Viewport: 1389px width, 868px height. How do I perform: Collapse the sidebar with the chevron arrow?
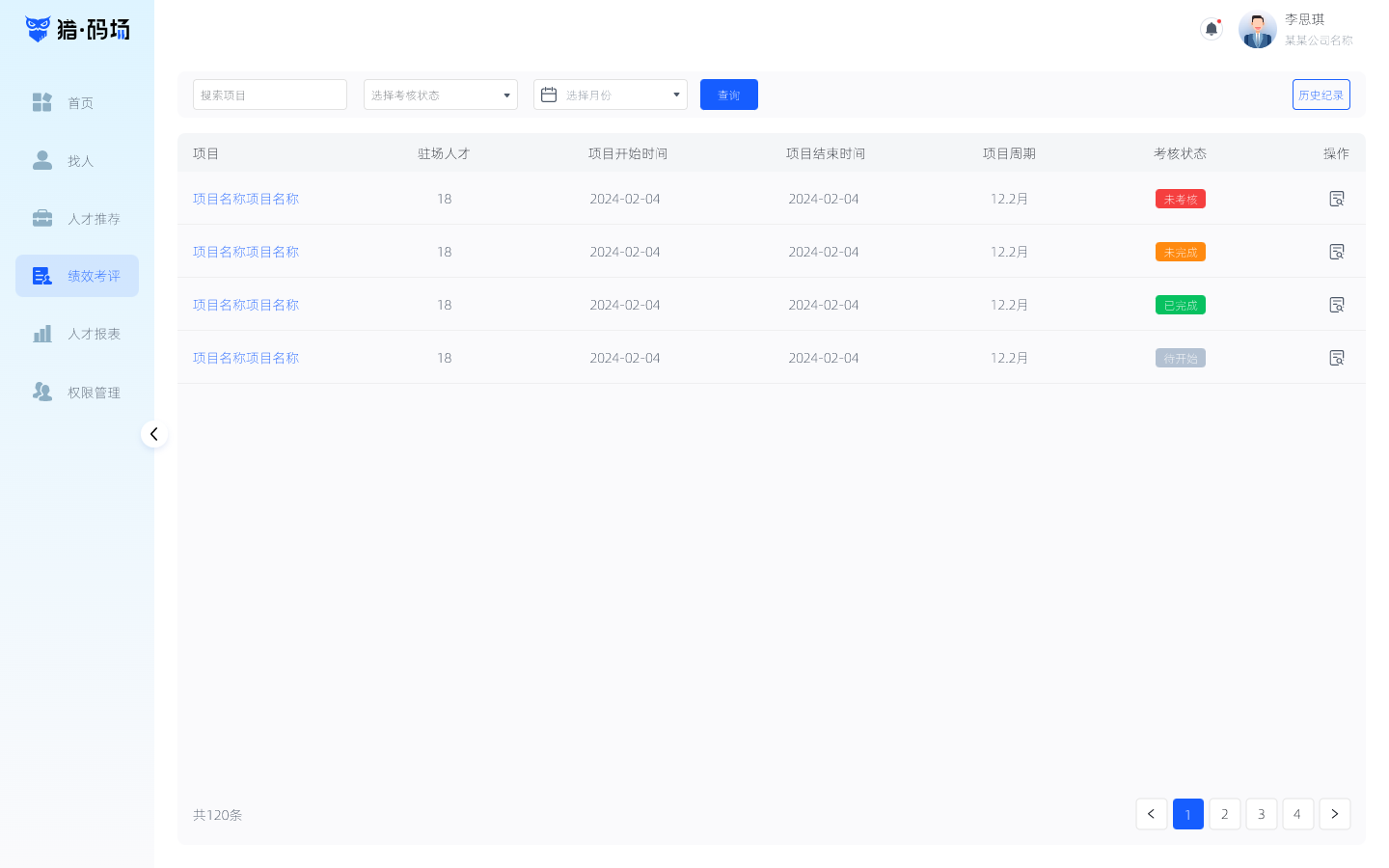click(154, 434)
